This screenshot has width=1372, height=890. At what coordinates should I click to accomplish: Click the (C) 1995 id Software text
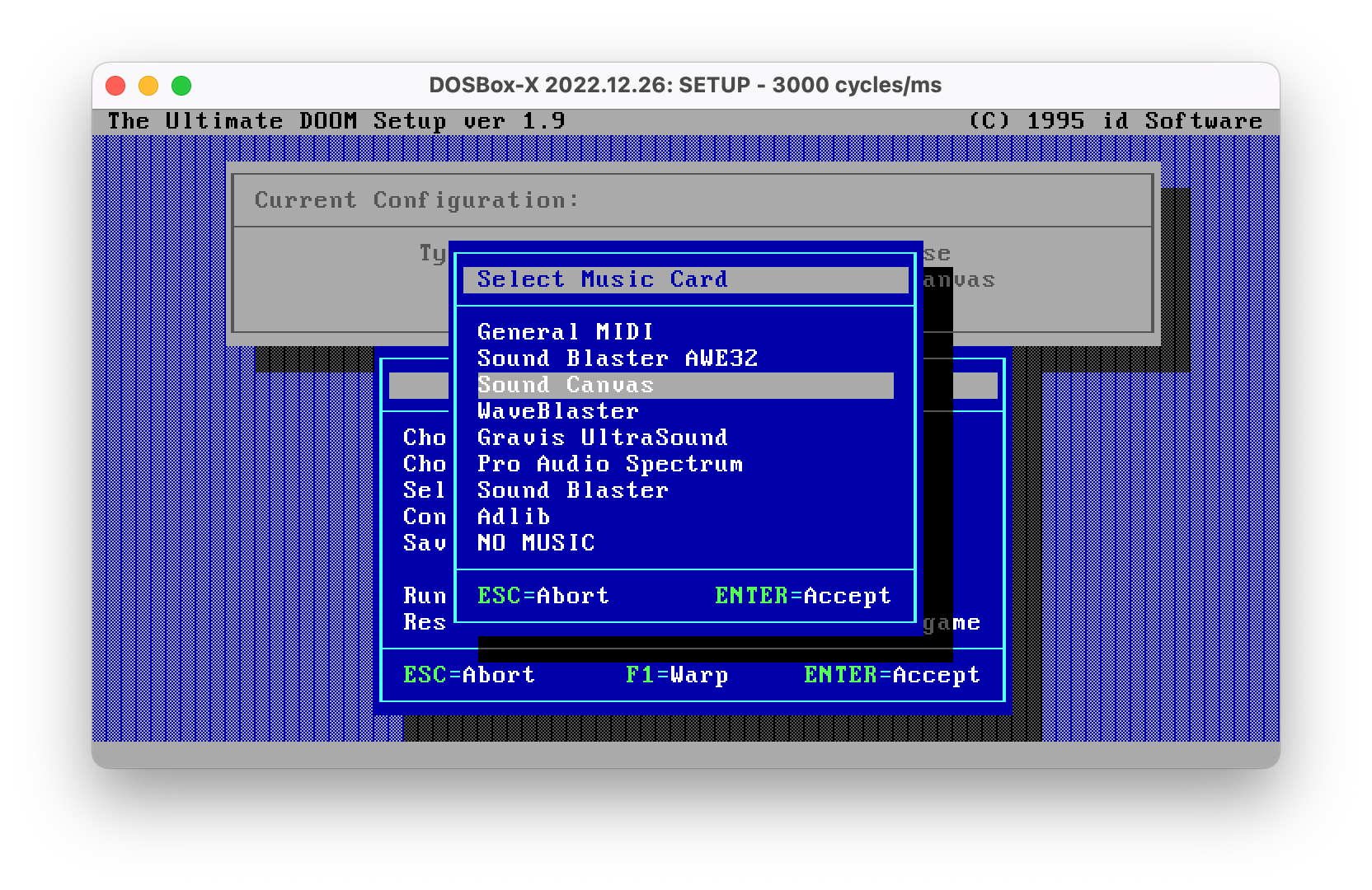[1116, 121]
